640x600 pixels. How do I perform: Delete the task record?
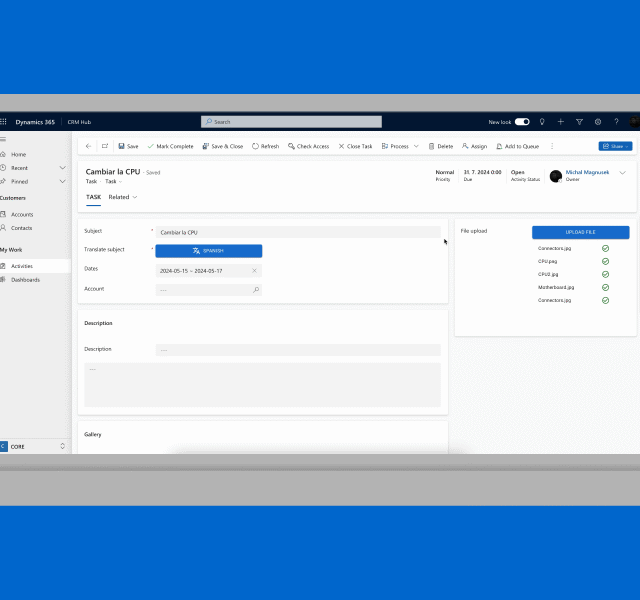(x=441, y=146)
